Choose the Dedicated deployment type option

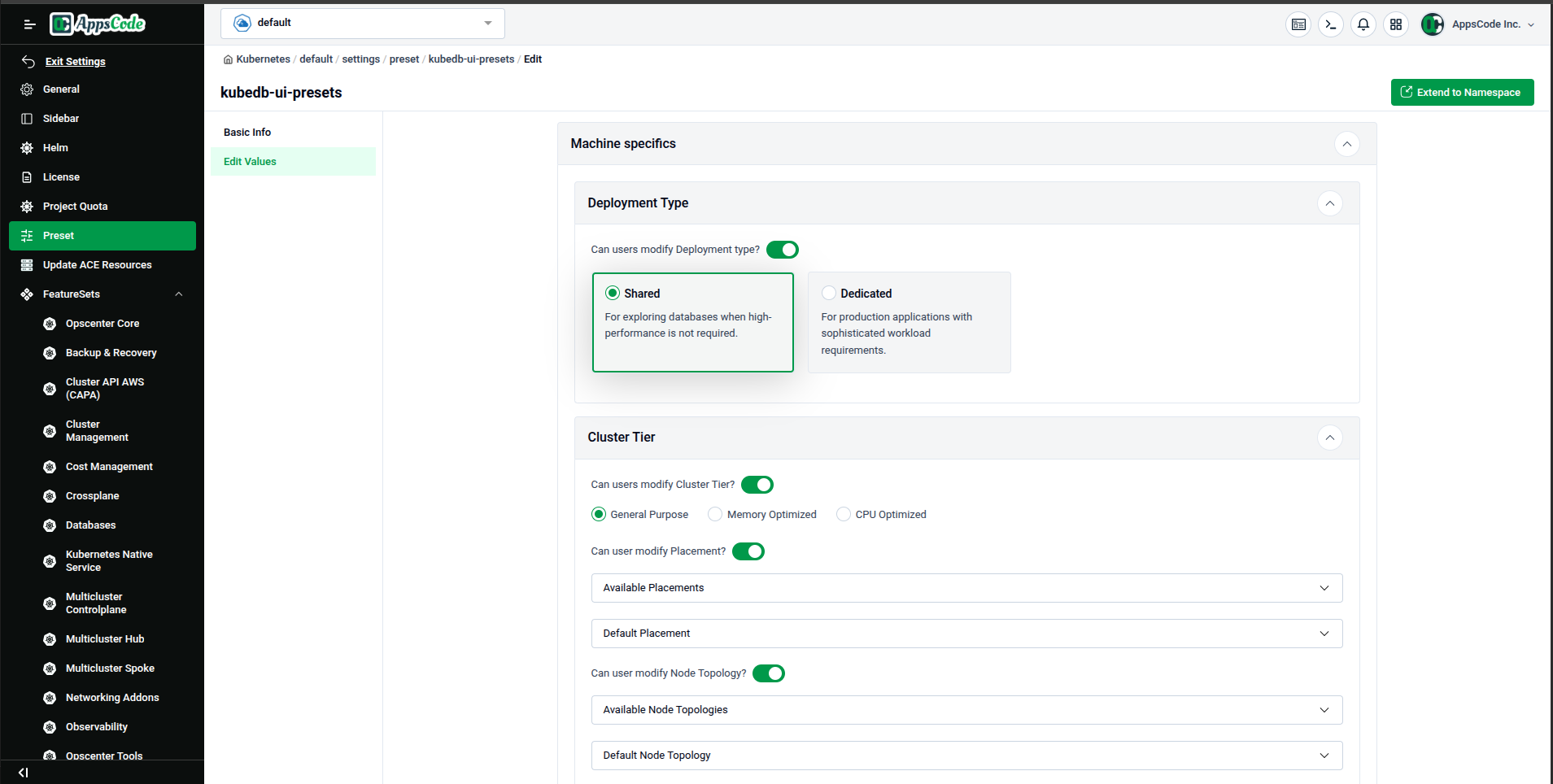pos(828,293)
